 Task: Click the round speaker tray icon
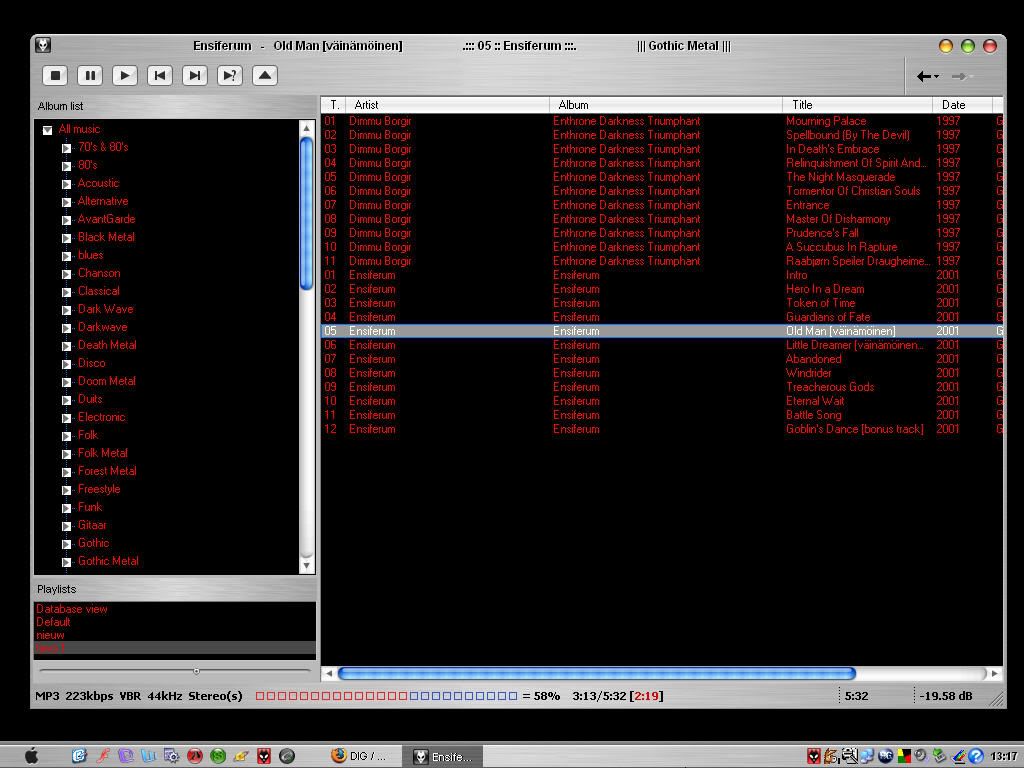click(921, 756)
